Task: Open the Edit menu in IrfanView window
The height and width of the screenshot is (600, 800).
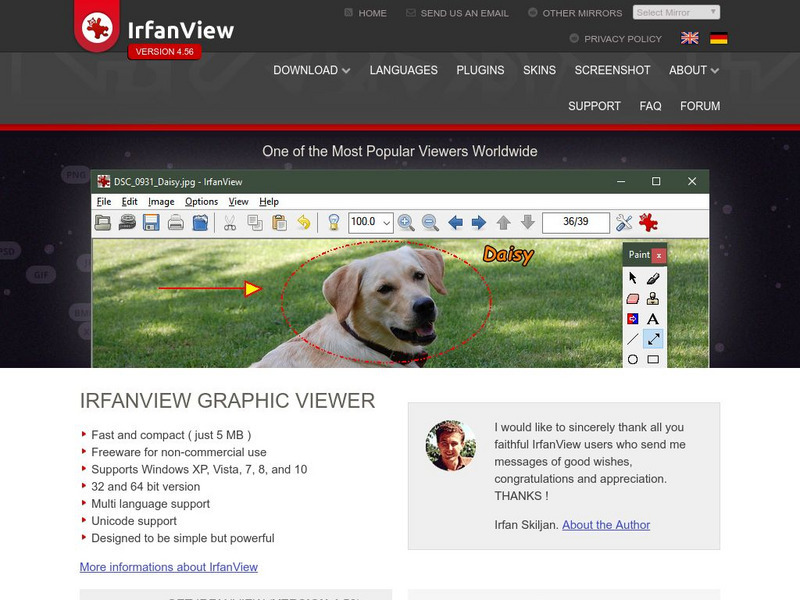Action: click(x=130, y=202)
